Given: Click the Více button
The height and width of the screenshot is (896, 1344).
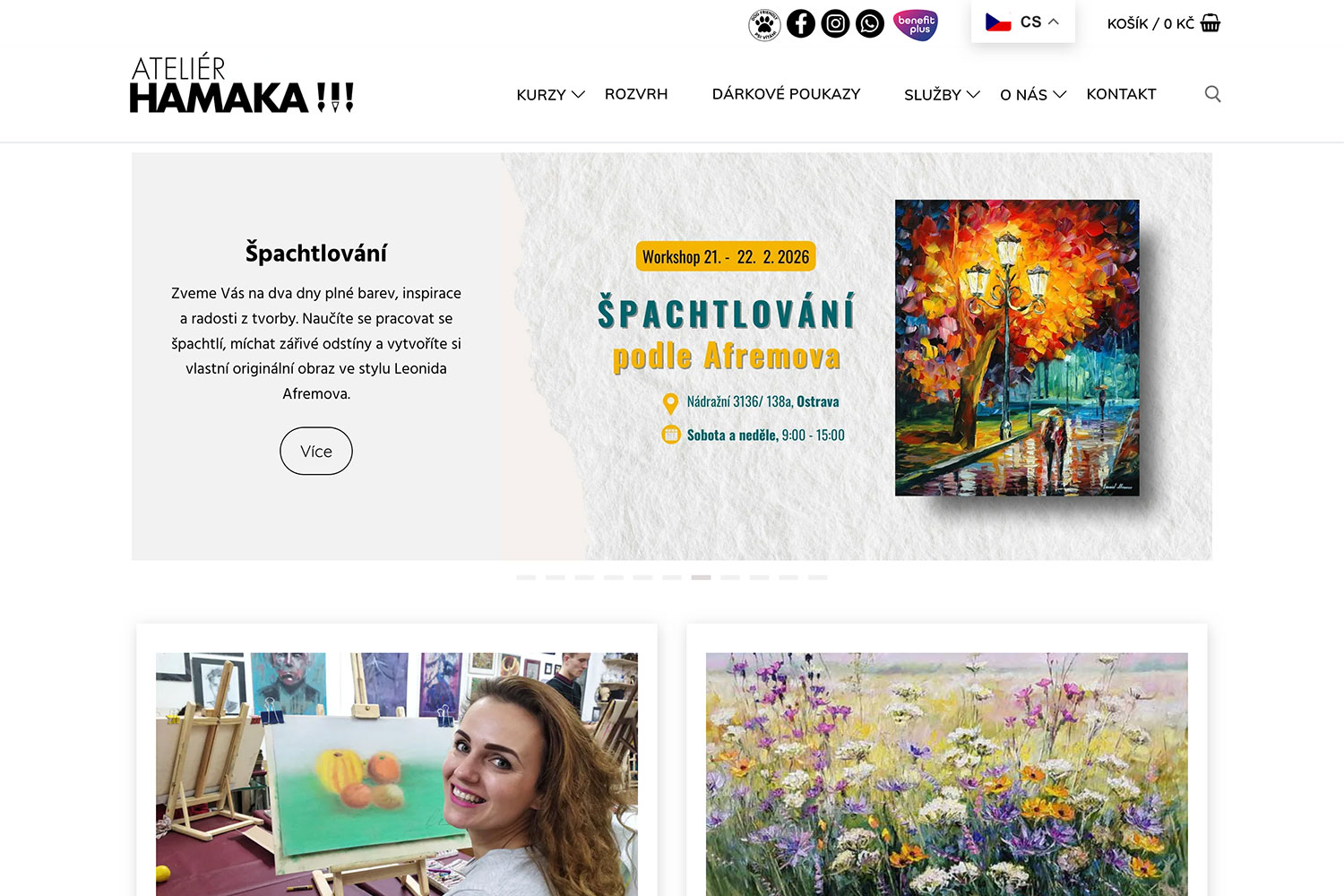Looking at the screenshot, I should [x=316, y=451].
